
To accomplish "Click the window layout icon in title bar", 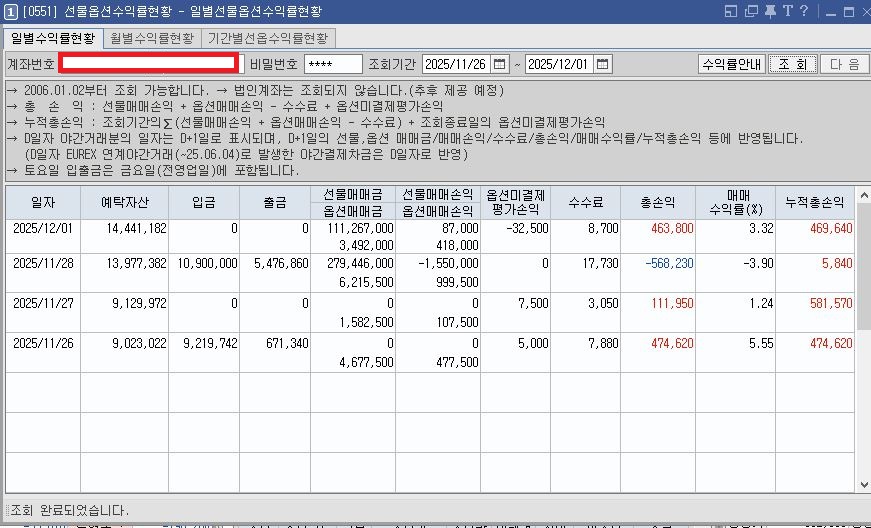I will coord(730,11).
